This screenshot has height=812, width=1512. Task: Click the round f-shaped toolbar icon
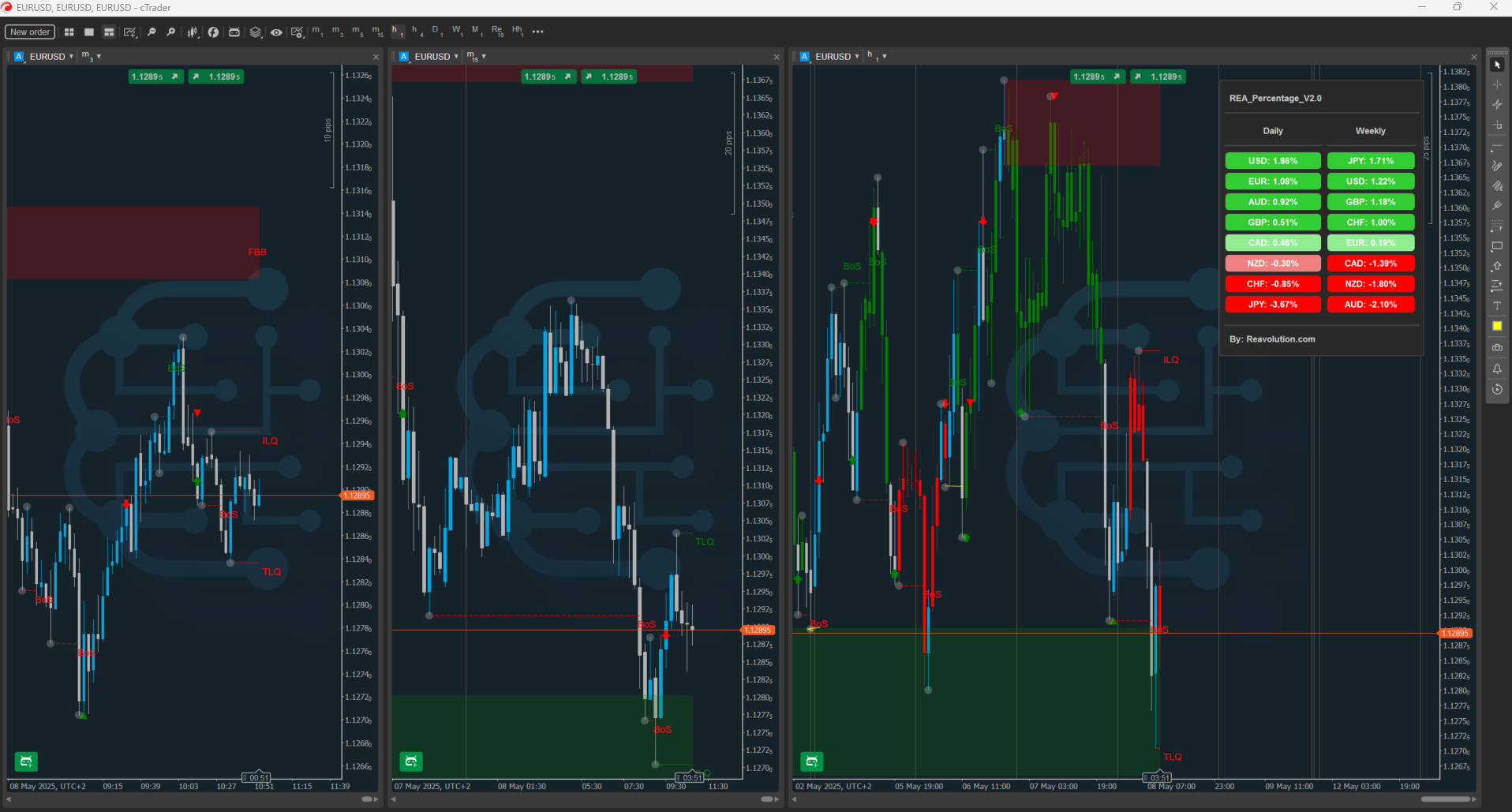(213, 32)
